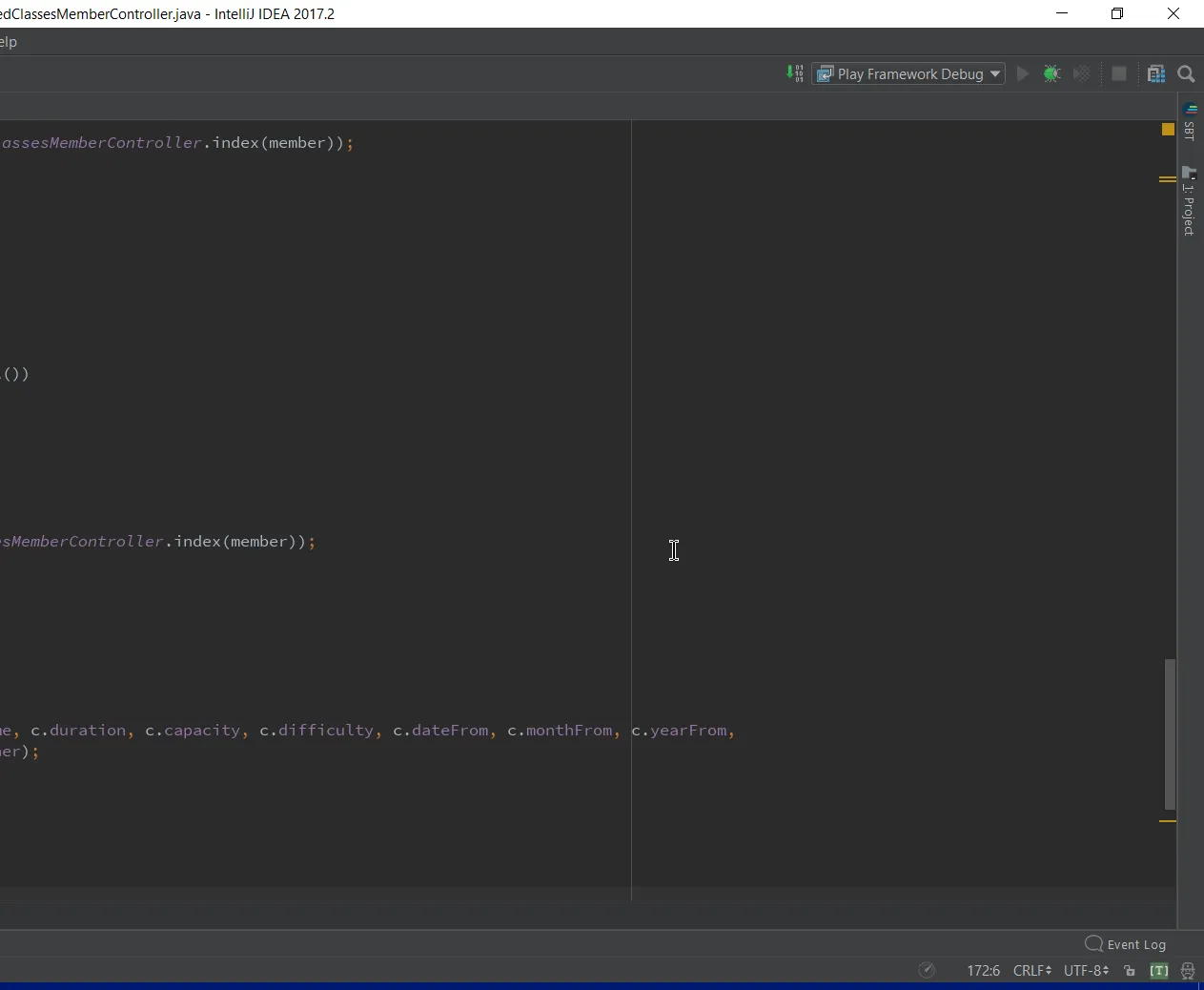Click c.duration in the code line
The width and height of the screenshot is (1204, 990).
(78, 731)
